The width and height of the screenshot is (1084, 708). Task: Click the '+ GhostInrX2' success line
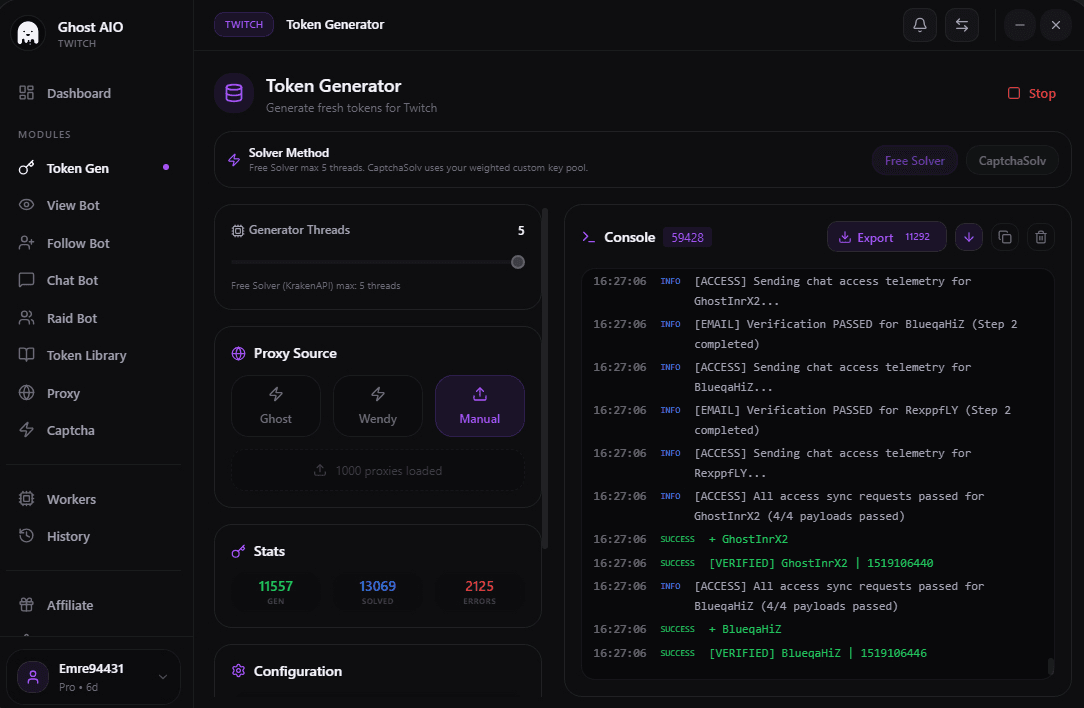tap(748, 539)
